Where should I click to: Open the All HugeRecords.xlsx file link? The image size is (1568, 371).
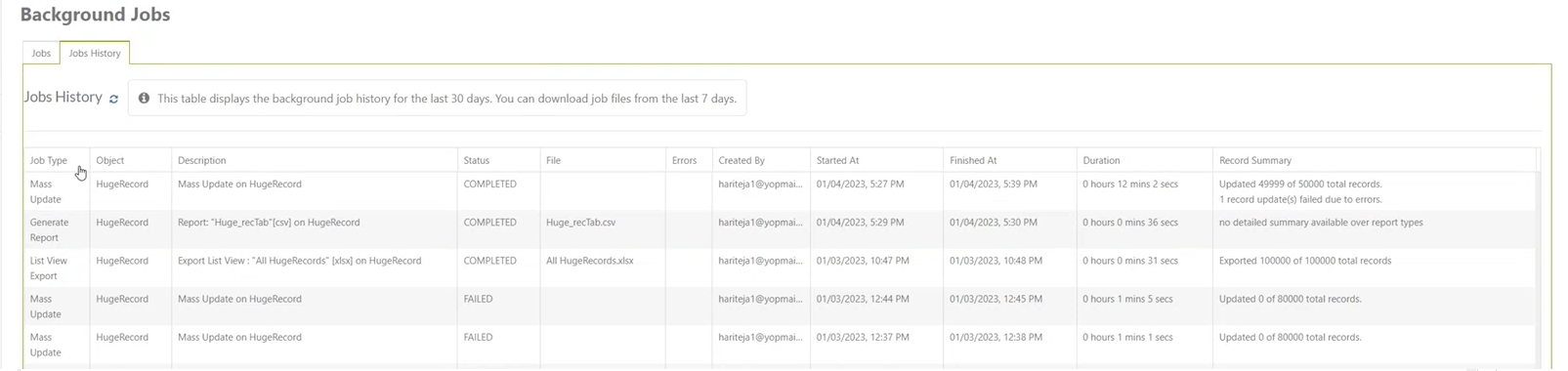[x=590, y=261]
